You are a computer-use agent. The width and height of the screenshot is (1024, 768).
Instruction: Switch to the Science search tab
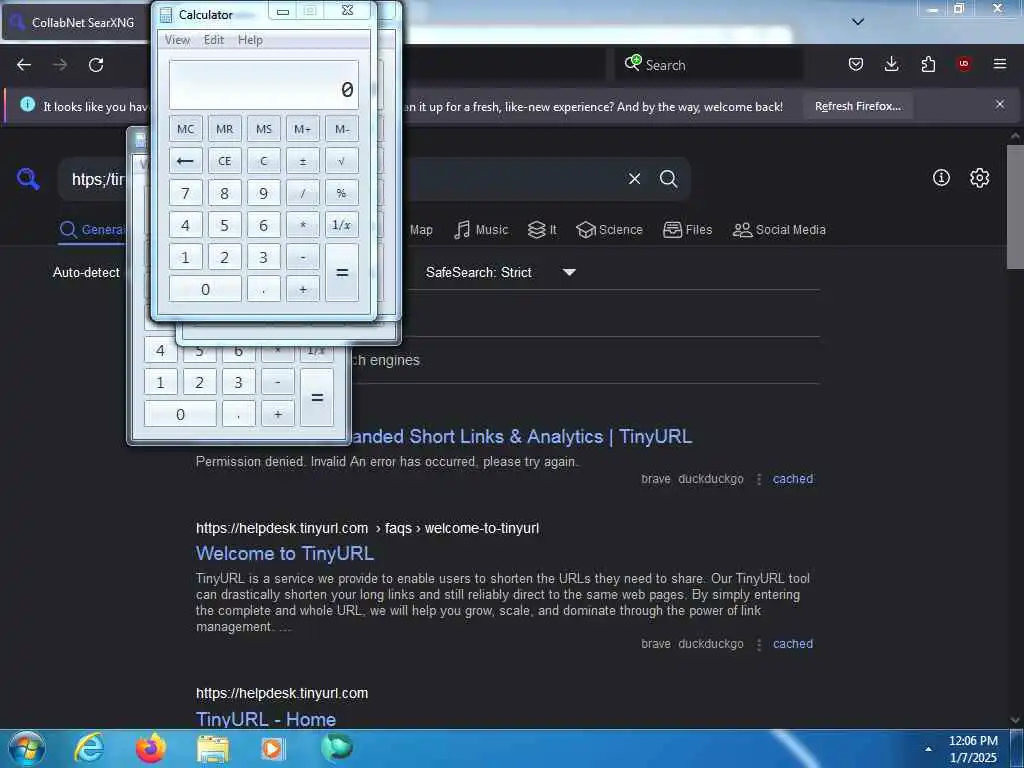pyautogui.click(x=609, y=230)
